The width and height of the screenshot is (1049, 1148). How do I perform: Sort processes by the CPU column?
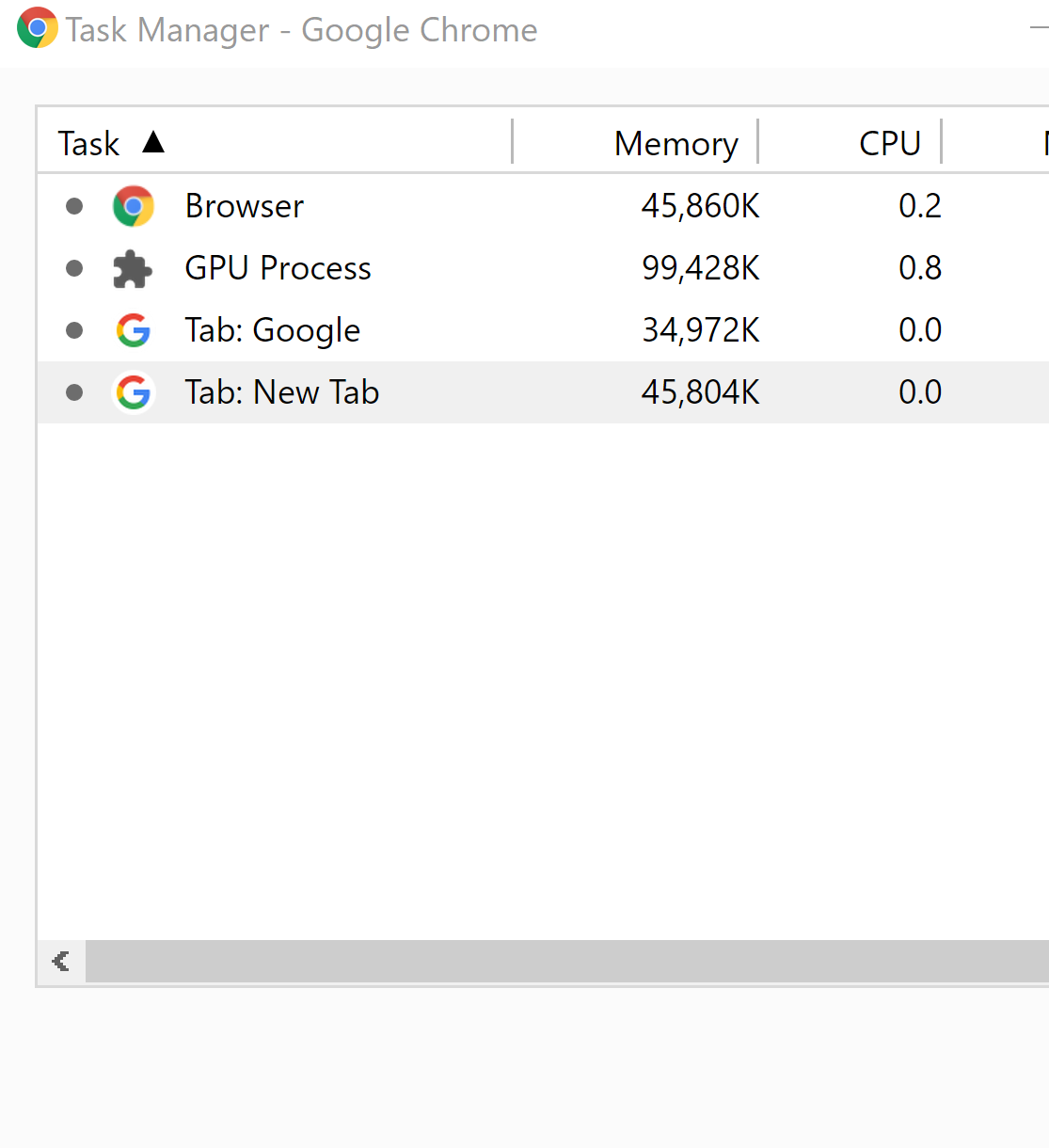coord(888,142)
